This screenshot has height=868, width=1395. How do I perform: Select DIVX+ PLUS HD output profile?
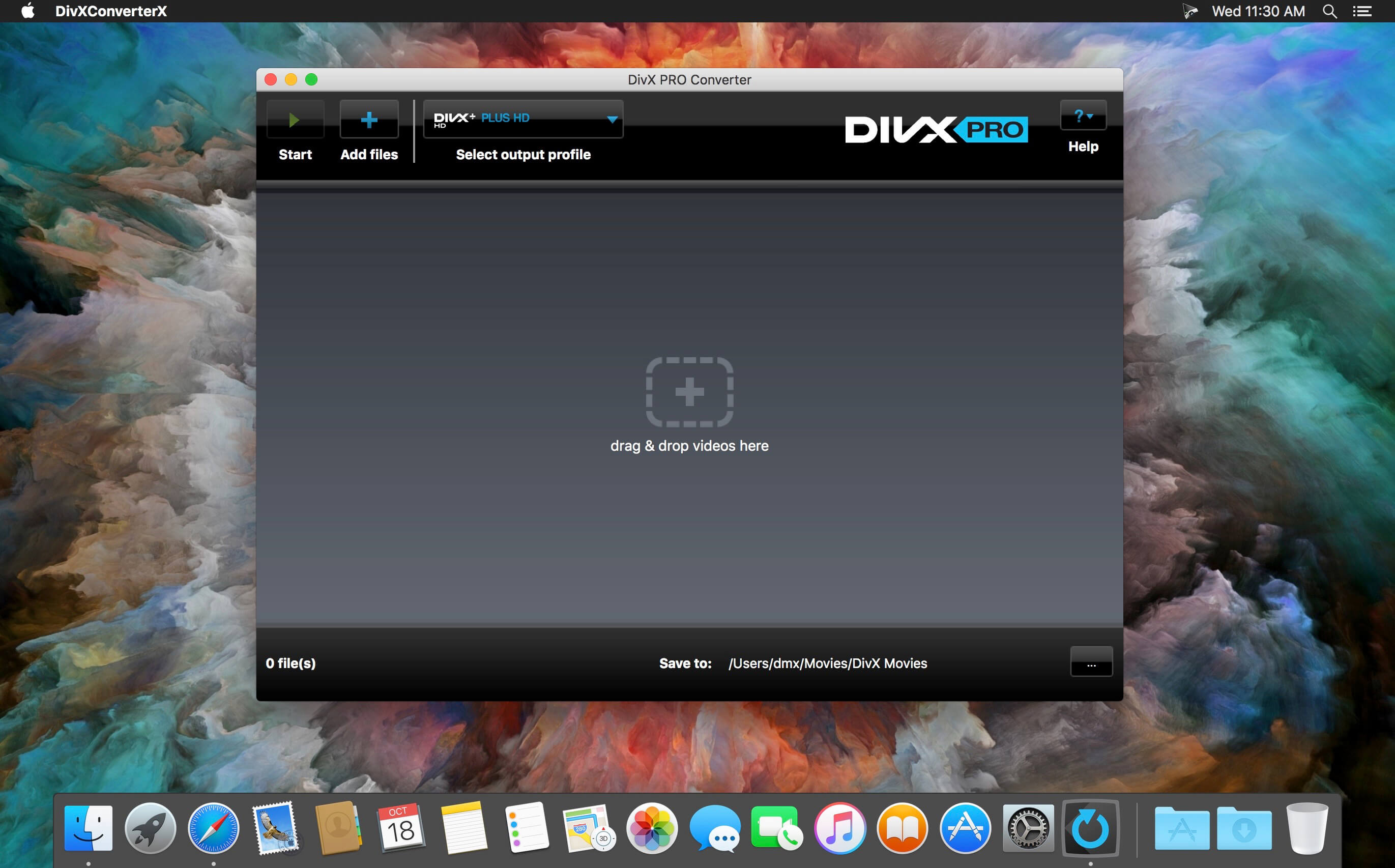pyautogui.click(x=521, y=119)
